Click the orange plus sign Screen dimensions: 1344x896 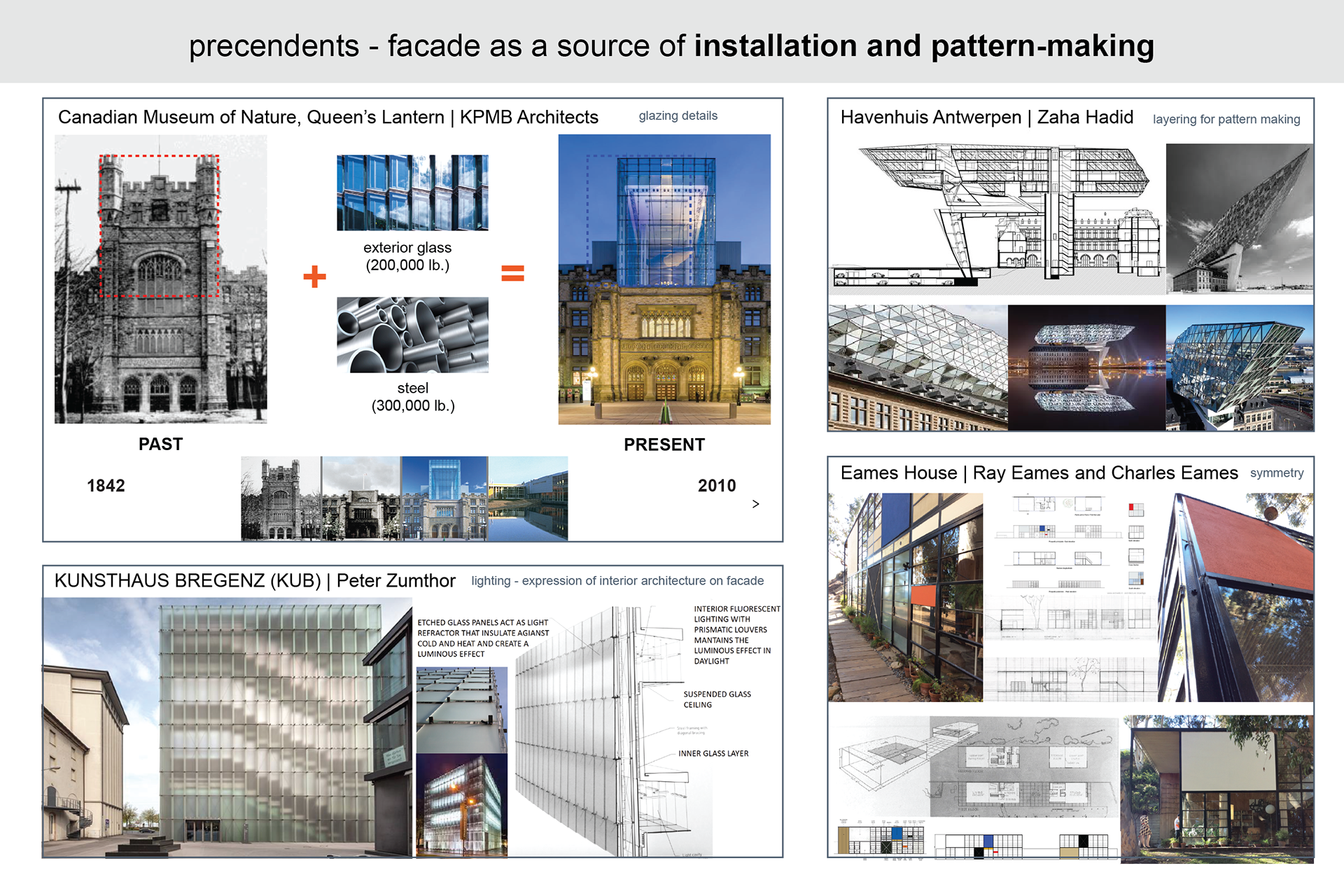coord(314,276)
